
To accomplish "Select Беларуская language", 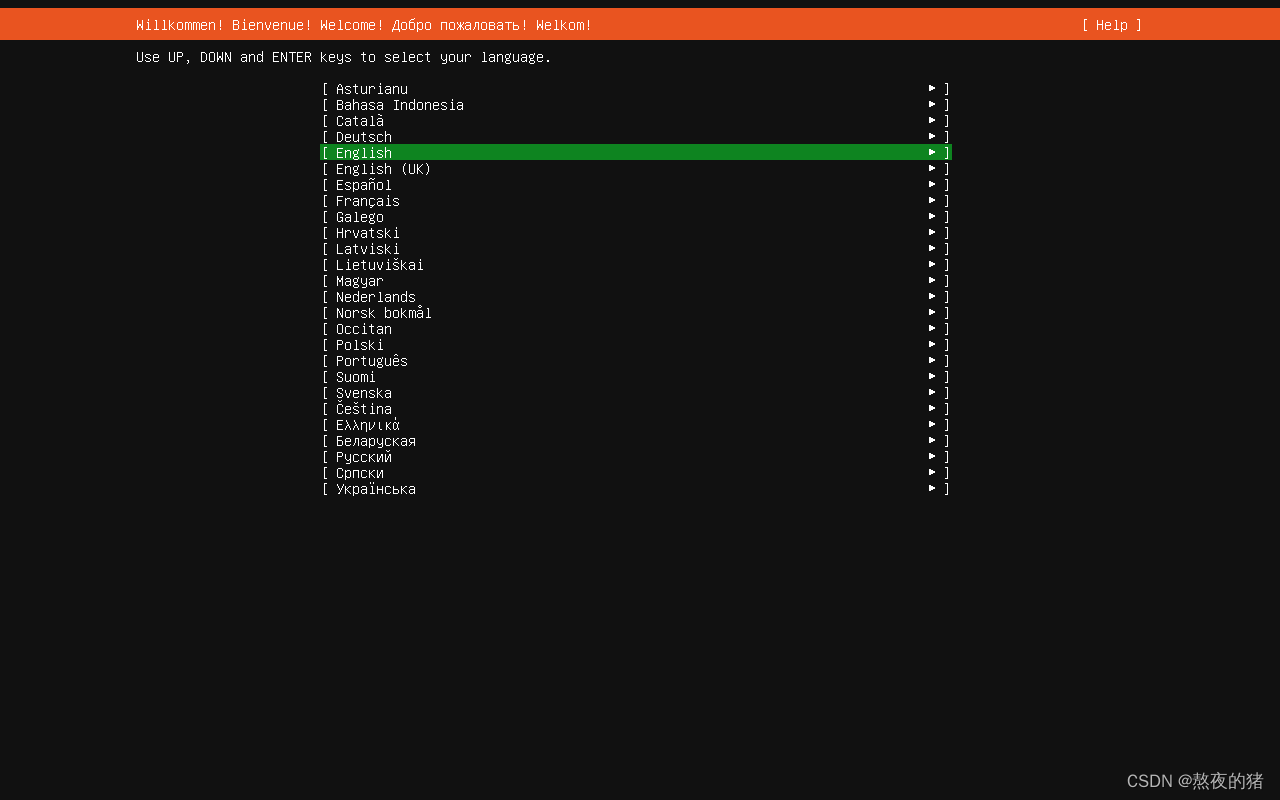I will point(636,440).
